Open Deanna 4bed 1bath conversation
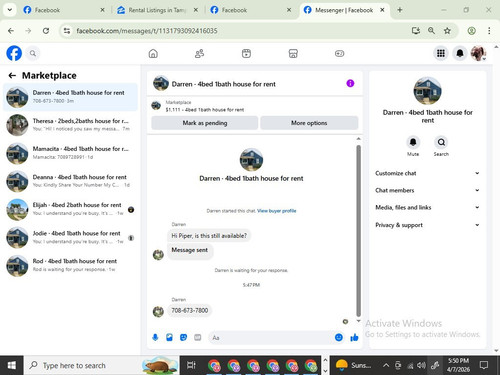Image resolution: width=500 pixels, height=375 pixels. point(70,181)
